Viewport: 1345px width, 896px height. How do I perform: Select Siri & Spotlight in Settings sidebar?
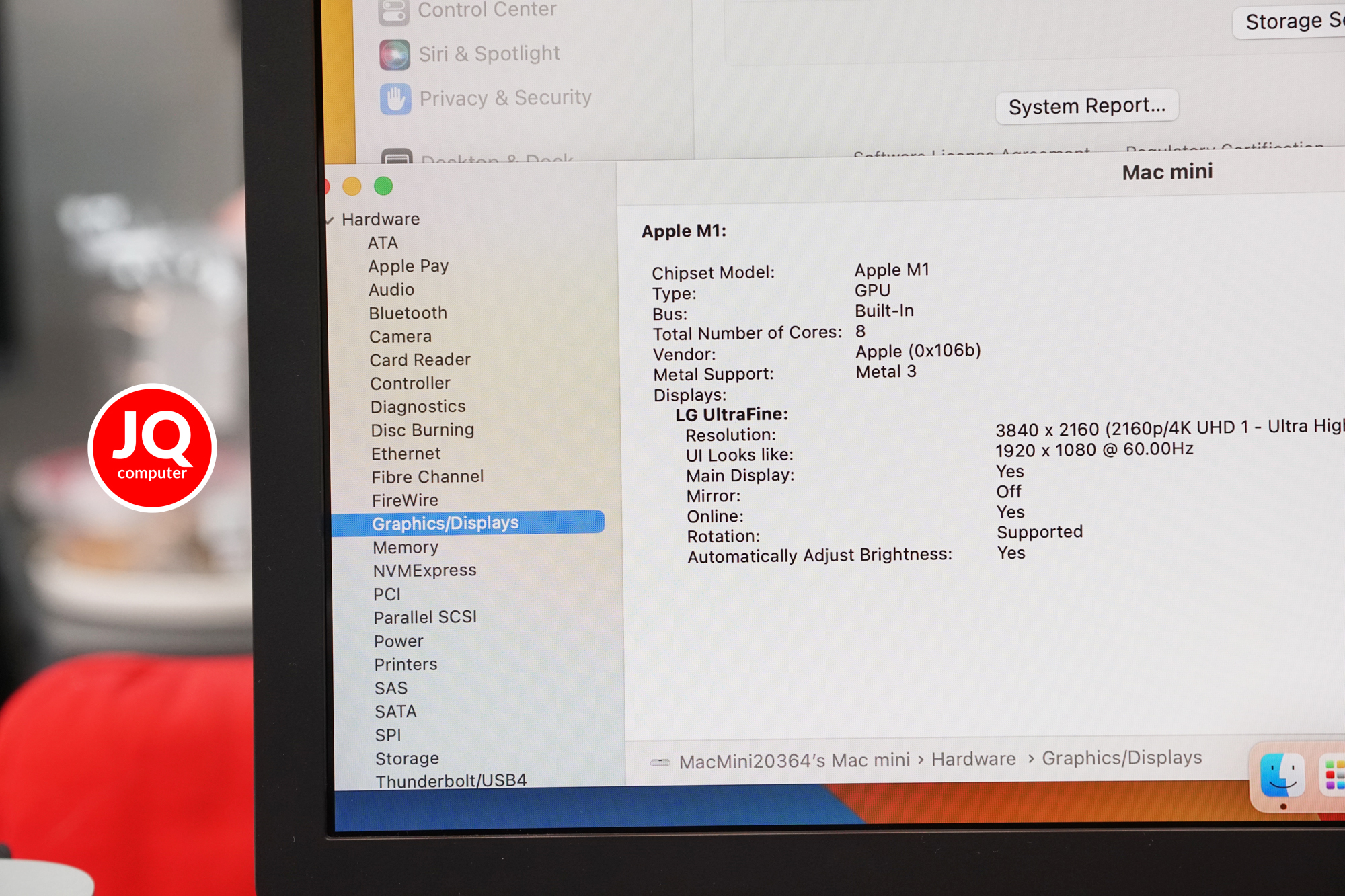coord(489,54)
